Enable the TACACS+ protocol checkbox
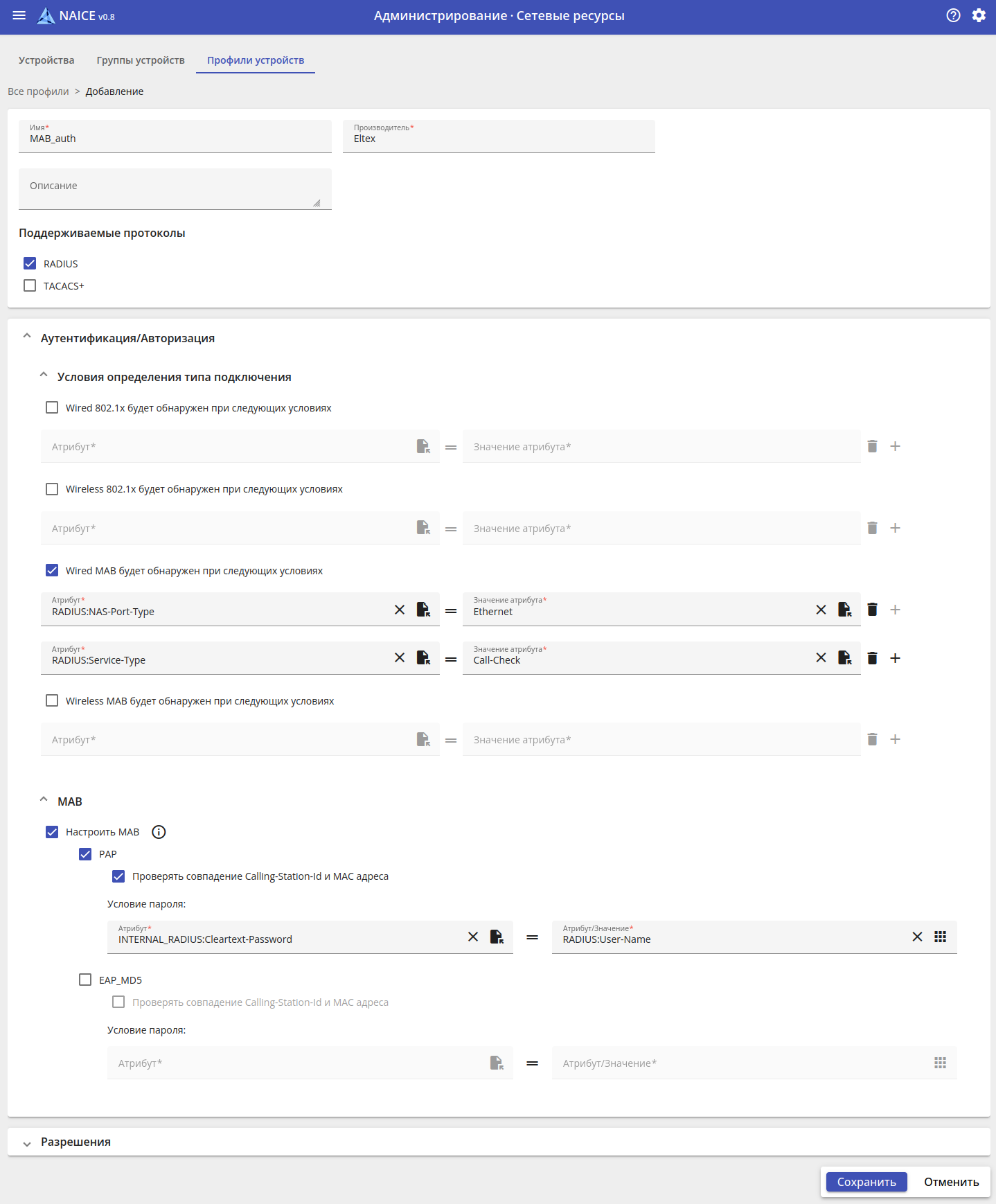Screen dimensions: 996x1204 click(30, 285)
